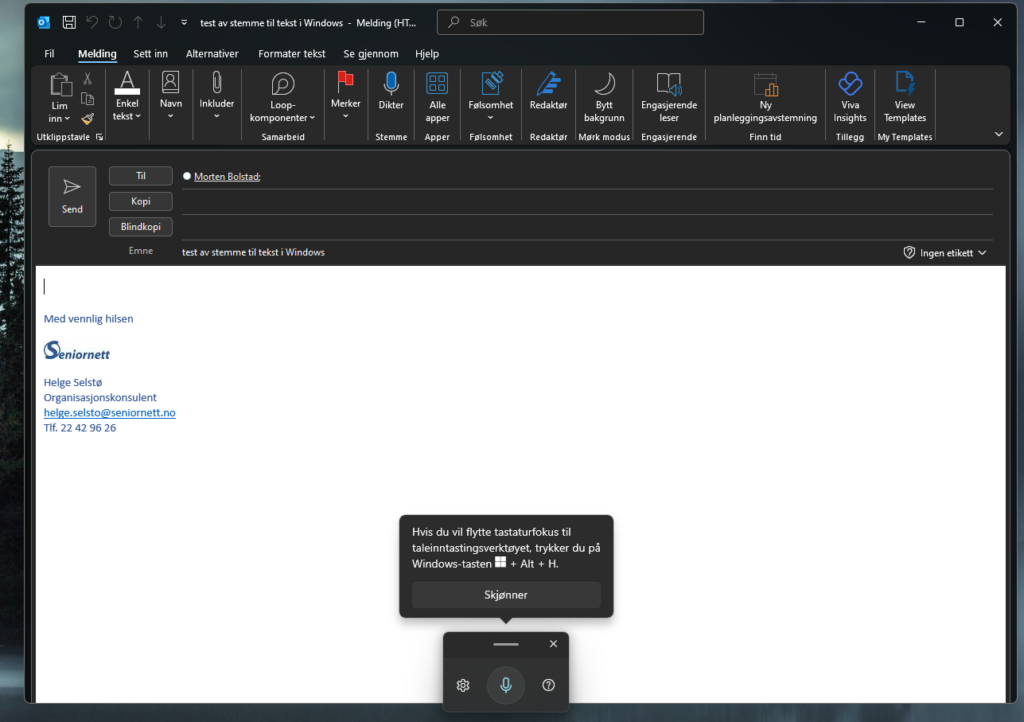Click the View Templates icon

pyautogui.click(x=904, y=84)
